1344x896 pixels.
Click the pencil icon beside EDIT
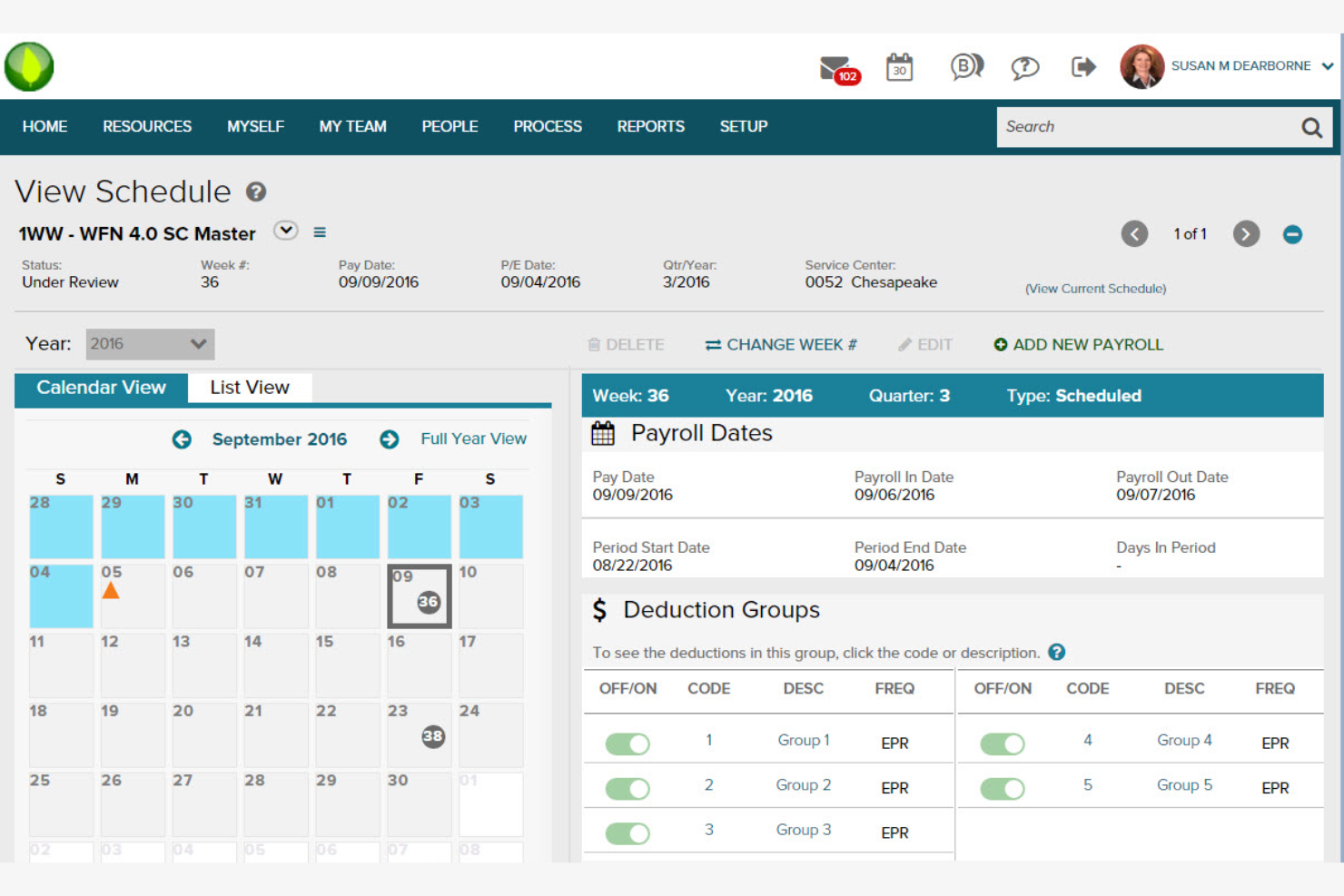click(x=904, y=344)
